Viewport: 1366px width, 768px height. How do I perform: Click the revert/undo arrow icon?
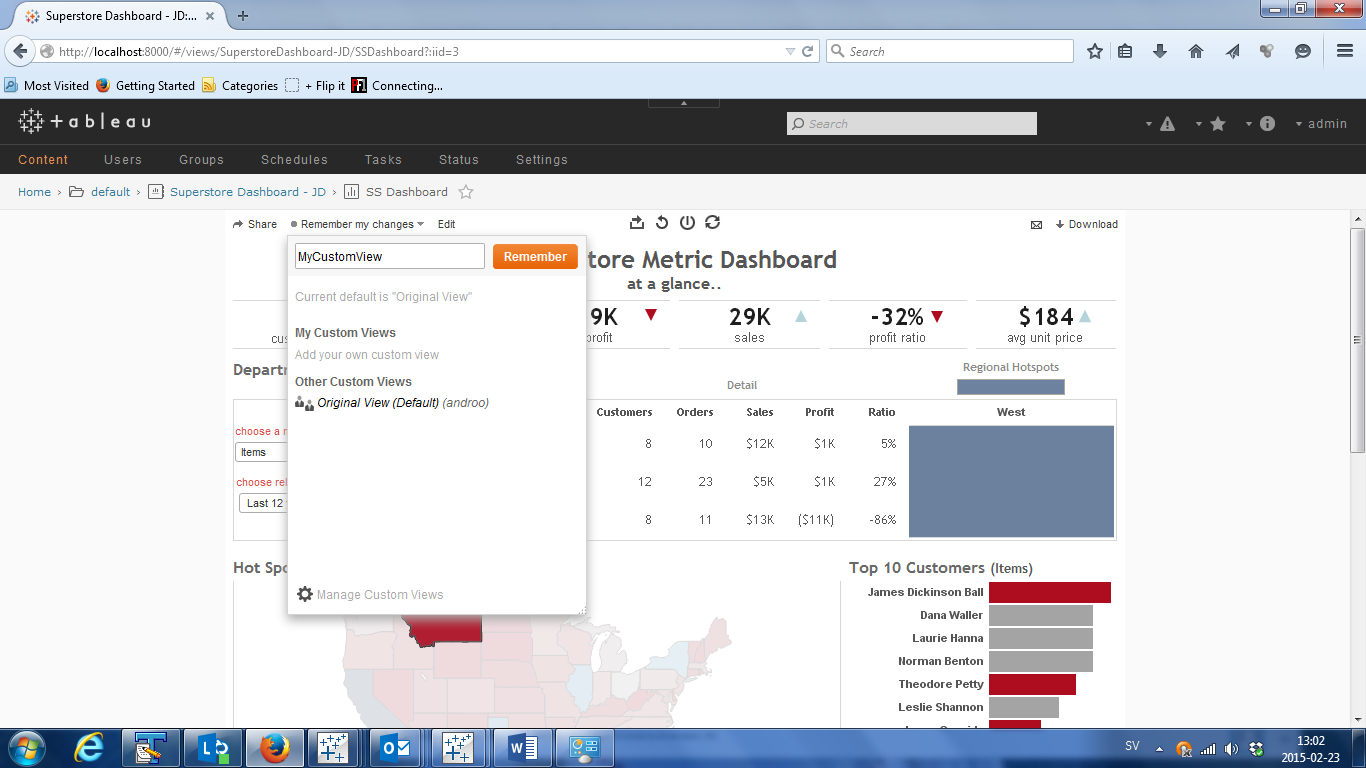pos(662,223)
